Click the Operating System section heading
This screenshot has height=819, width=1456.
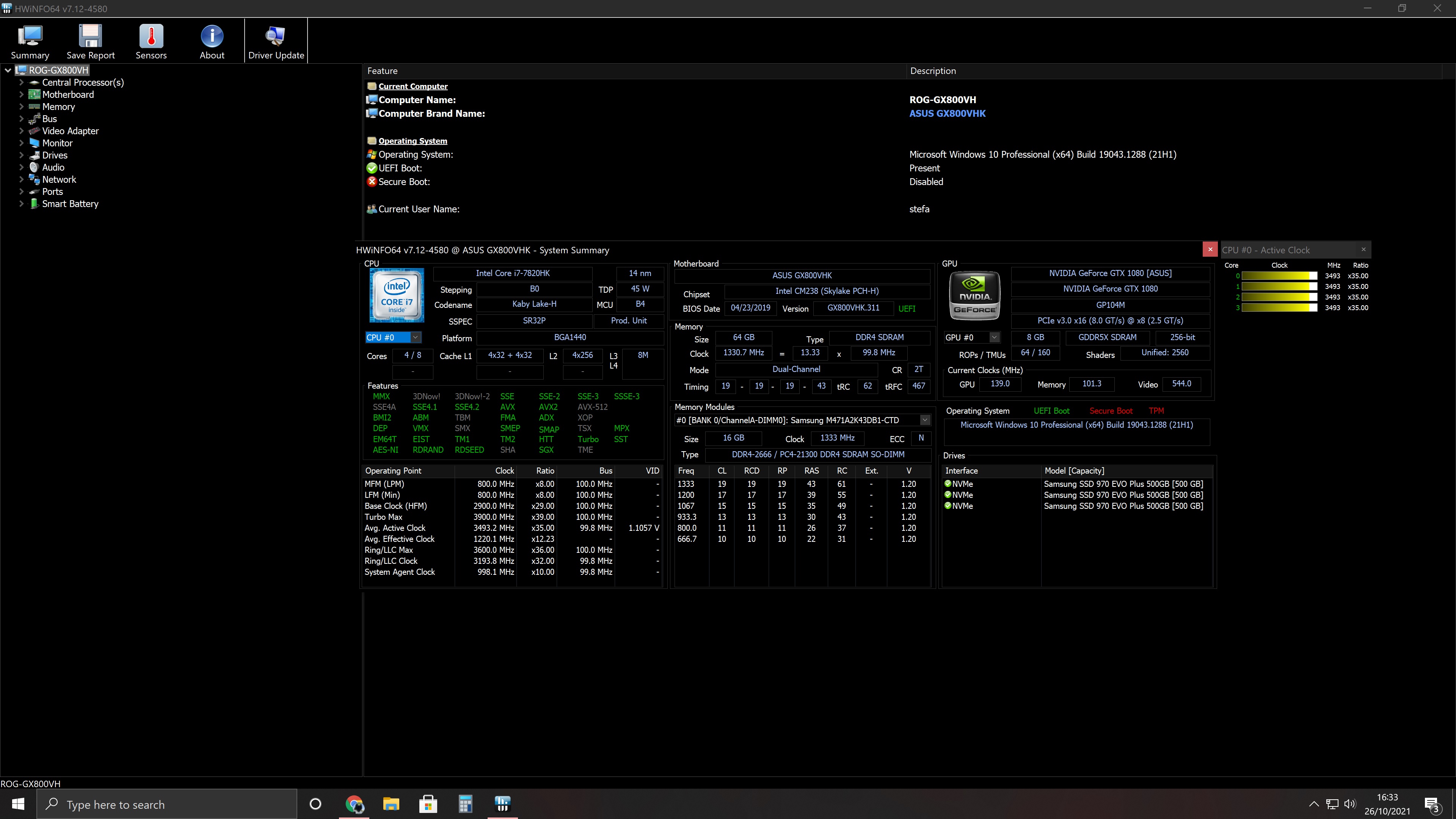pyautogui.click(x=413, y=141)
